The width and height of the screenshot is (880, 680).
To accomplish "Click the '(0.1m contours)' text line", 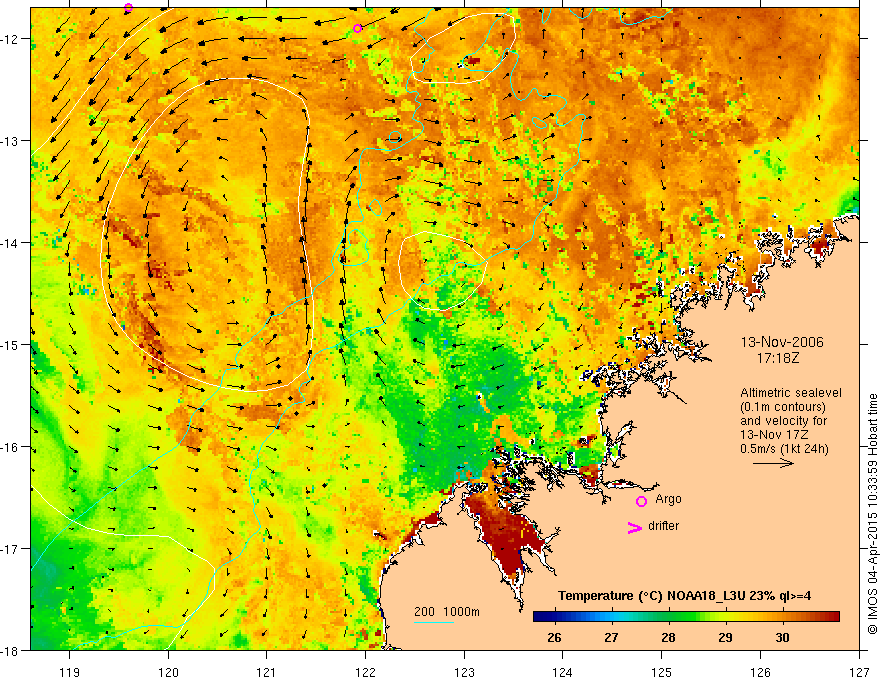I will [x=783, y=407].
